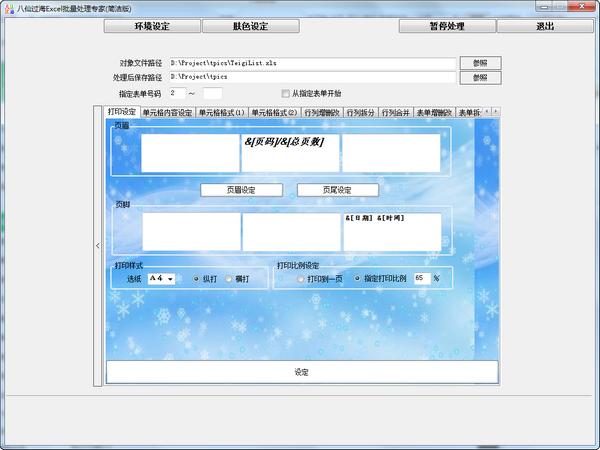The height and width of the screenshot is (450, 600).
Task: Open the 行列合并 tab
Action: (x=396, y=113)
